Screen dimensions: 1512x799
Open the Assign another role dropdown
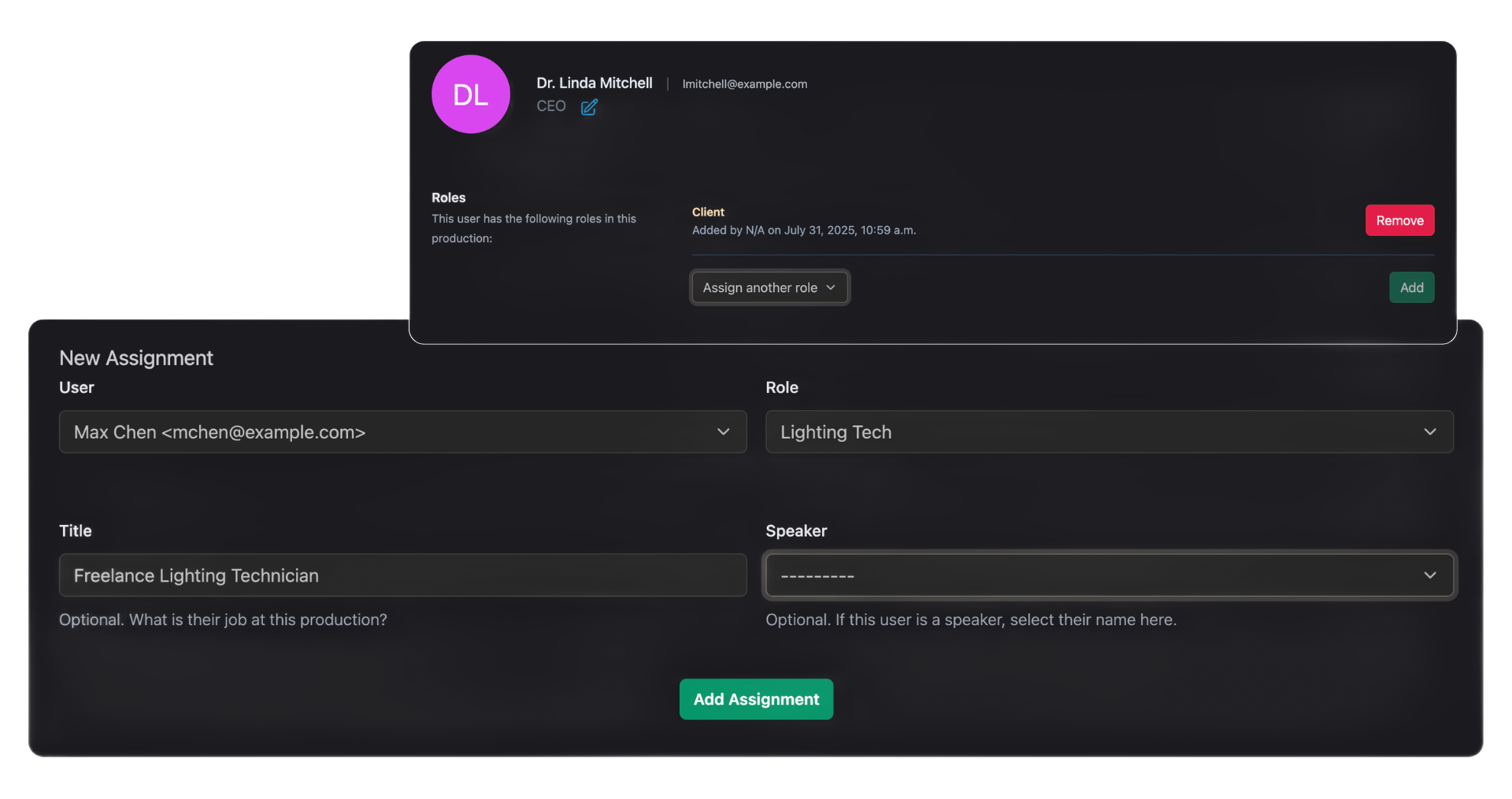coord(769,287)
